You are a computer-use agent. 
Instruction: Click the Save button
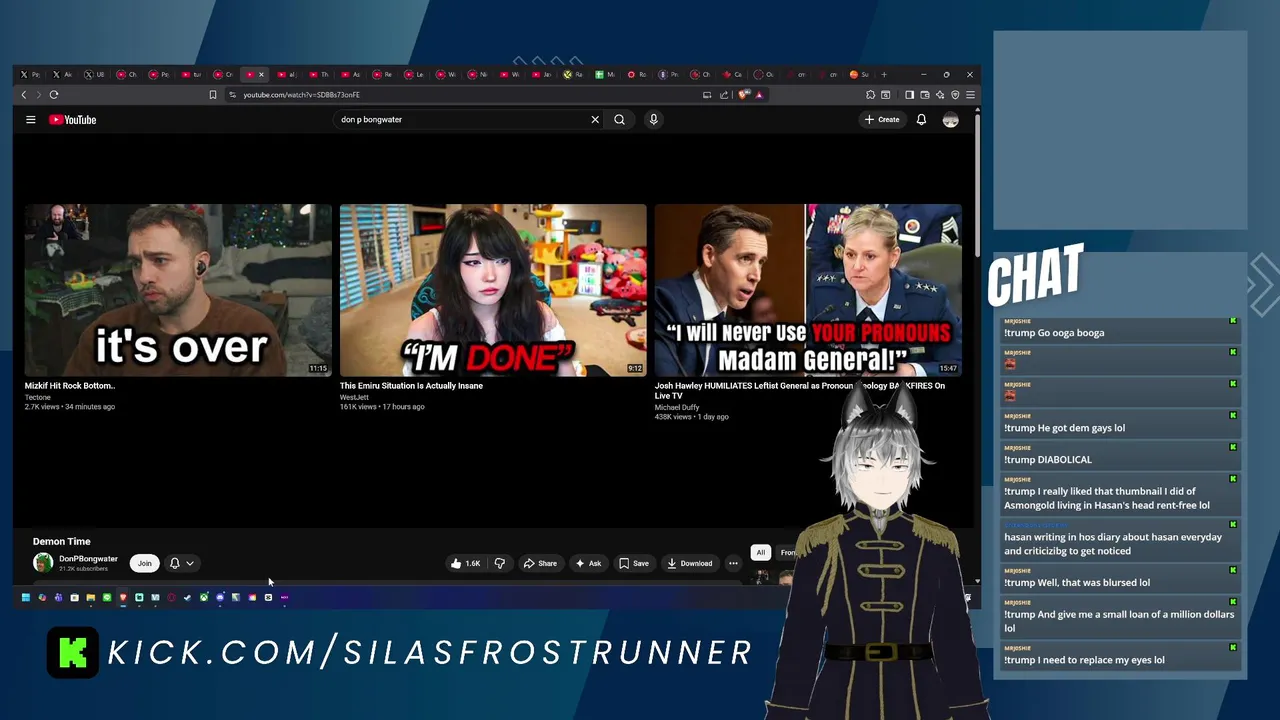pyautogui.click(x=634, y=563)
